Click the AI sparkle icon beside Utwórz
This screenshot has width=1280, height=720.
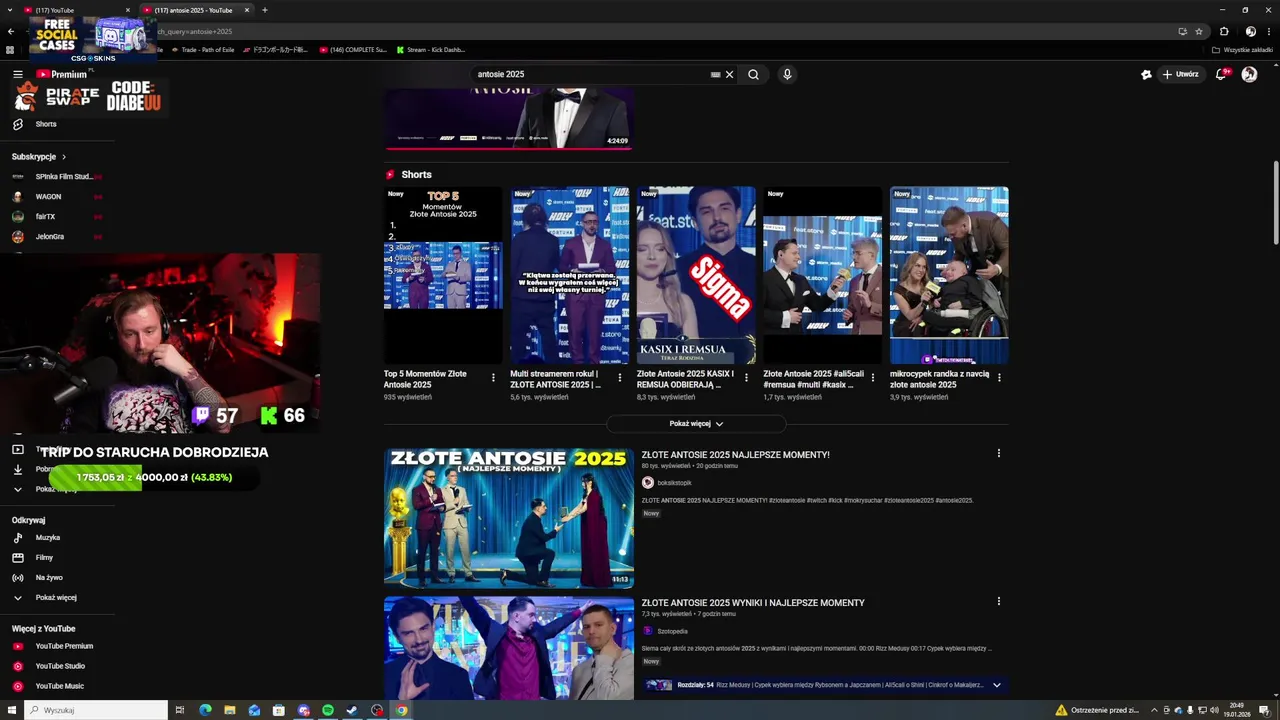pos(1146,74)
